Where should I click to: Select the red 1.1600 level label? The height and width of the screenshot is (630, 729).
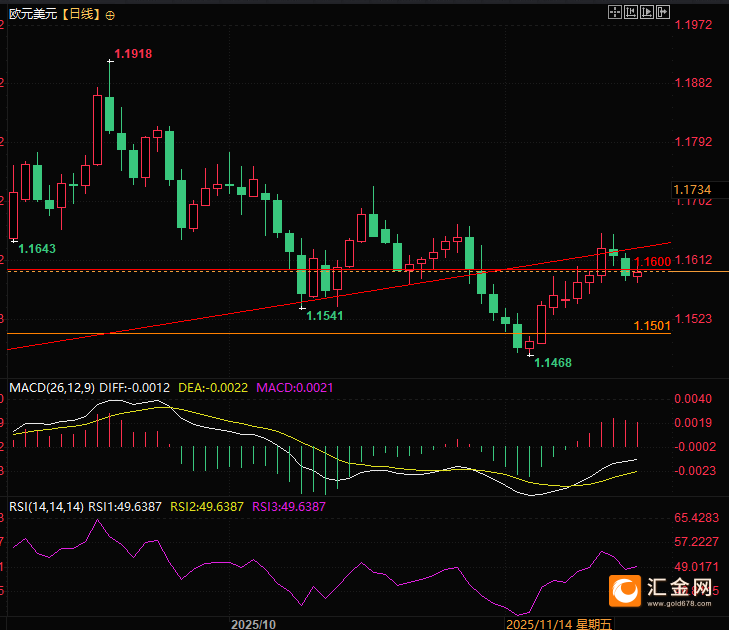[653, 262]
